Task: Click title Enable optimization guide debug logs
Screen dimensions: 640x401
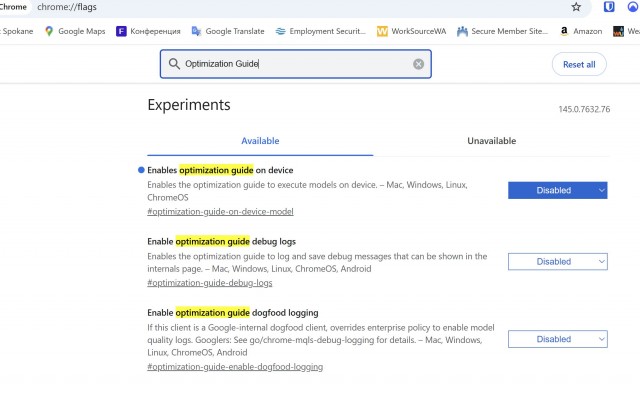Action: coord(222,241)
